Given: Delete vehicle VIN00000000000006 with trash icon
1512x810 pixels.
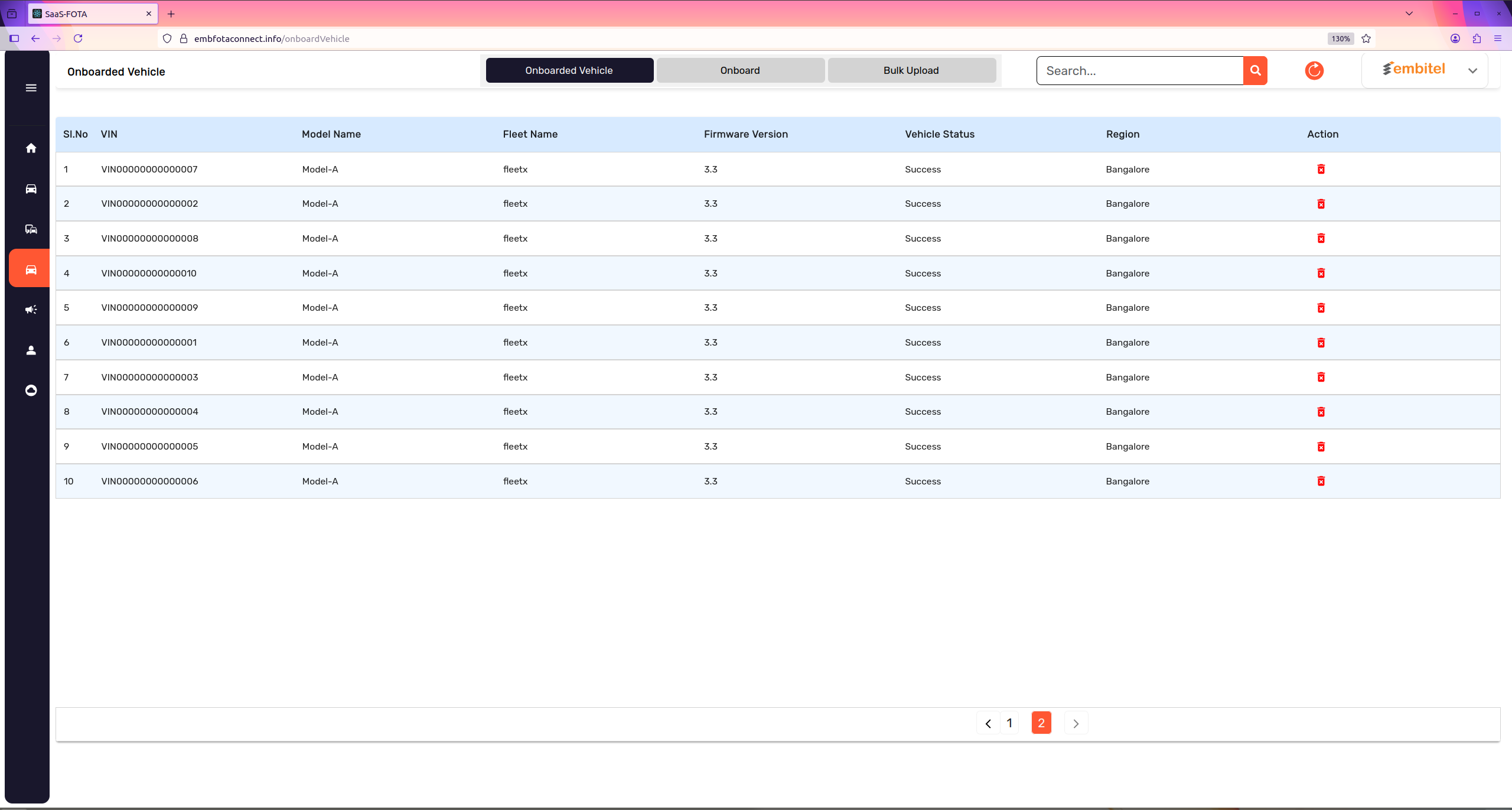Looking at the screenshot, I should tap(1321, 482).
